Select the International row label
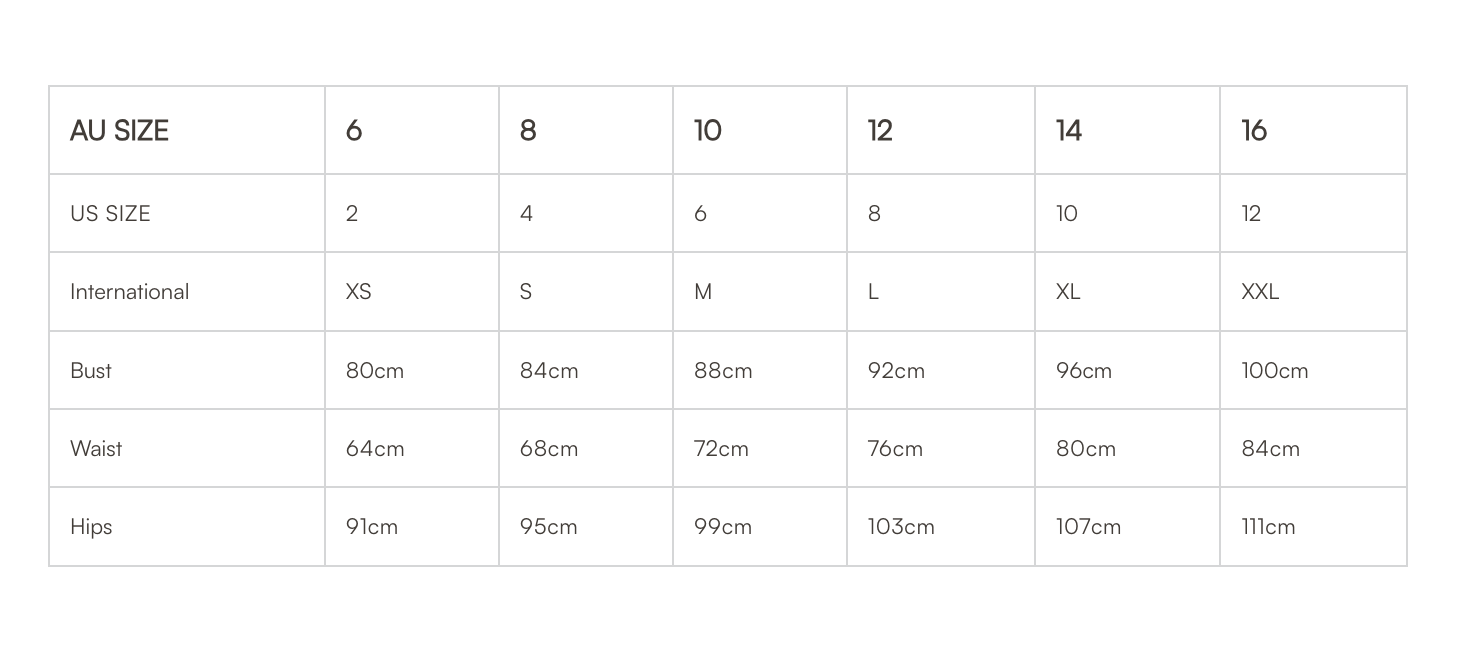Screen dimensions: 1470x652 point(187,292)
